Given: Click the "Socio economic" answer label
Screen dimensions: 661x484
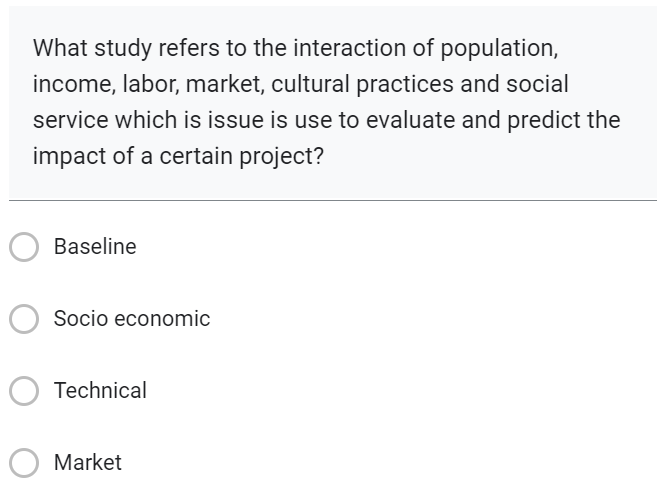Looking at the screenshot, I should coord(132,319).
